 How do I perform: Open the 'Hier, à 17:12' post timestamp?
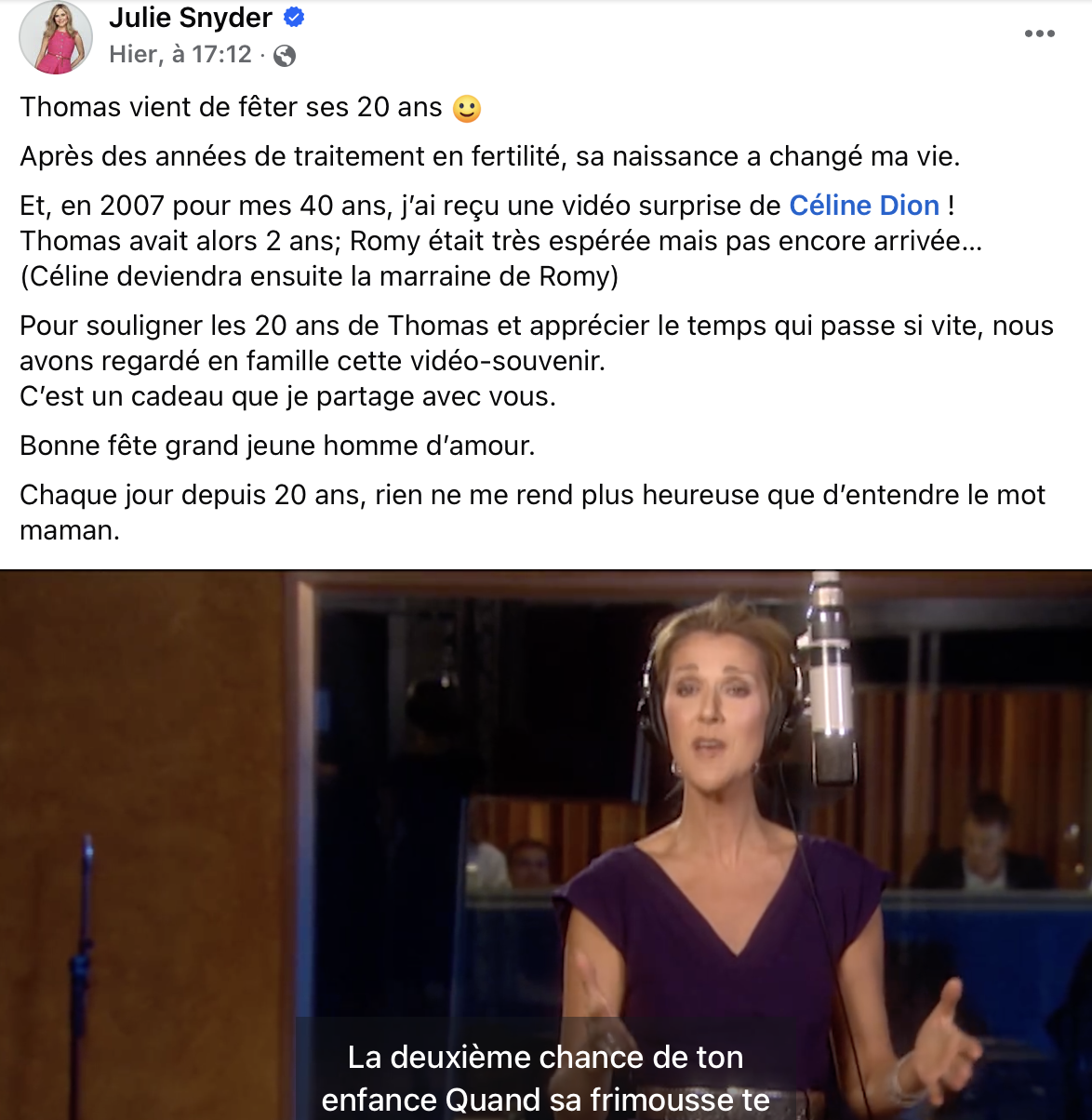pos(180,55)
